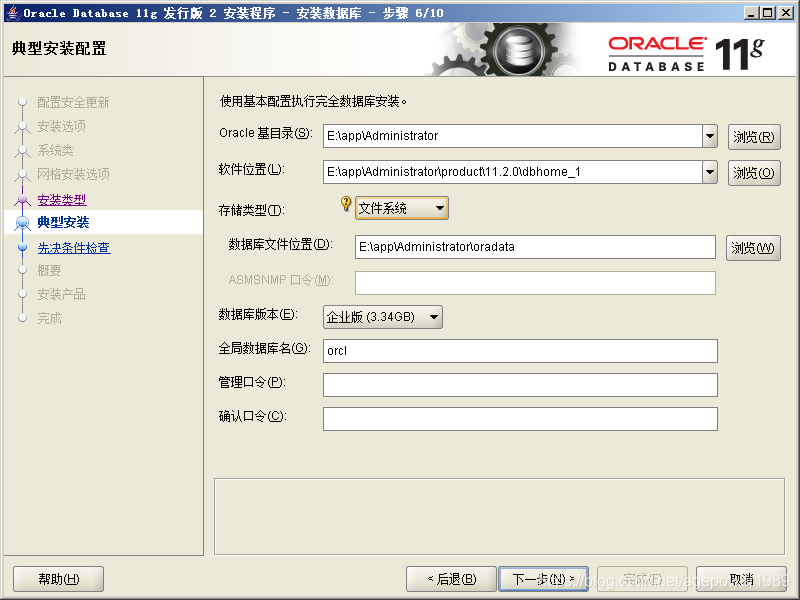Click the 安装选项 step label

click(62, 126)
